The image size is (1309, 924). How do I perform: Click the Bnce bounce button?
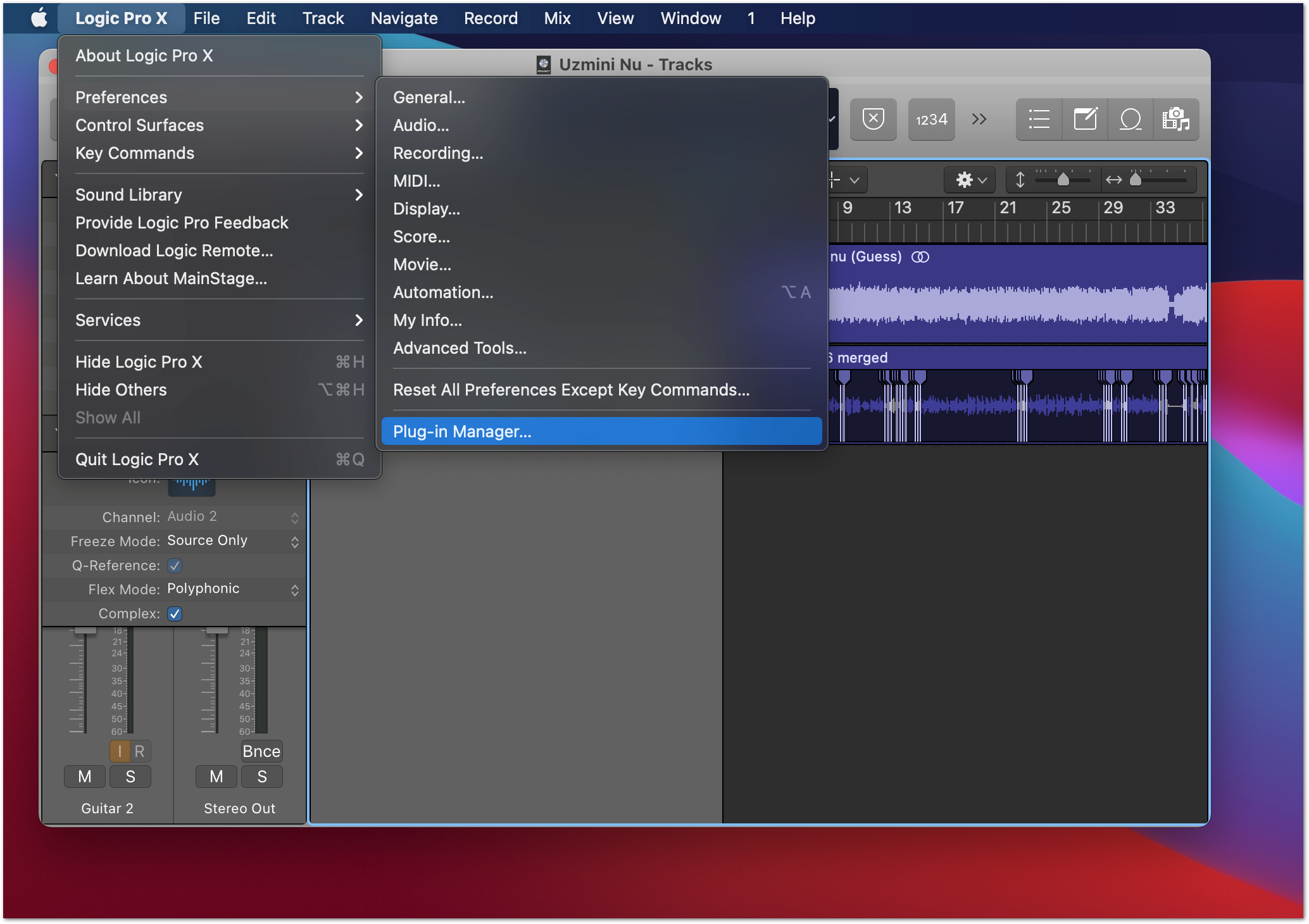[261, 751]
